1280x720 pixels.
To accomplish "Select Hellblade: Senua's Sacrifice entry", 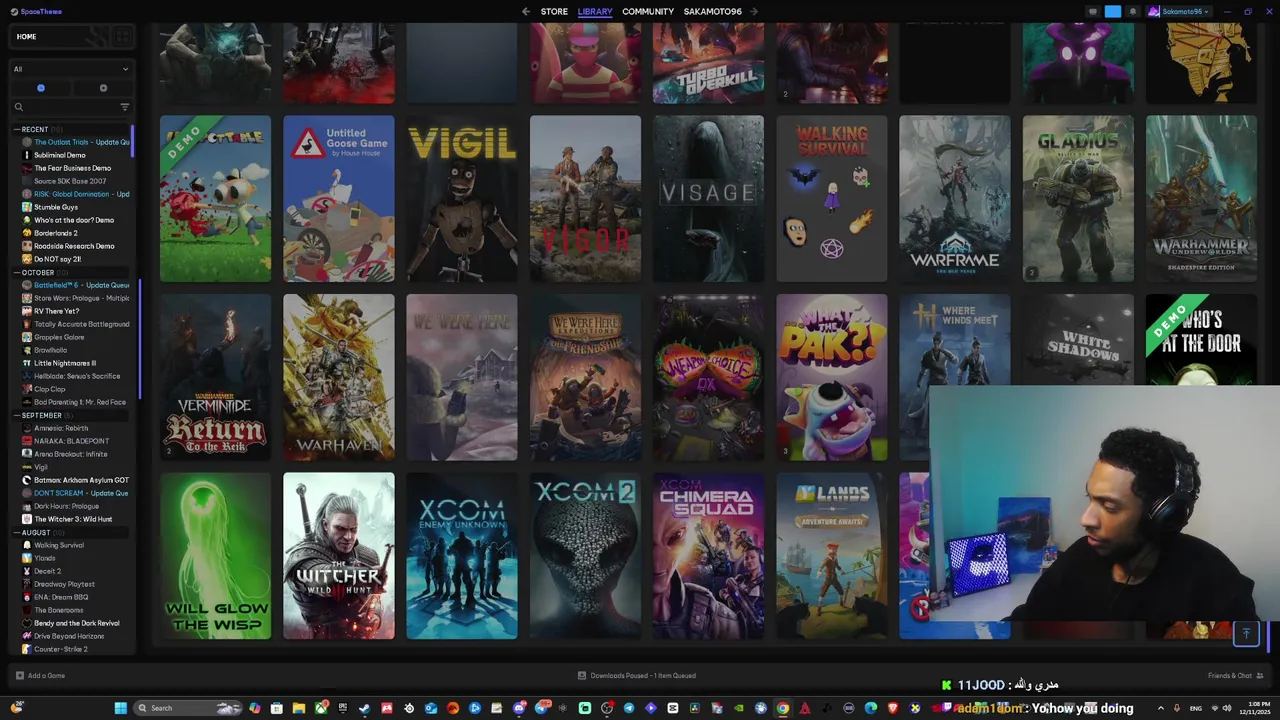I will 75,376.
